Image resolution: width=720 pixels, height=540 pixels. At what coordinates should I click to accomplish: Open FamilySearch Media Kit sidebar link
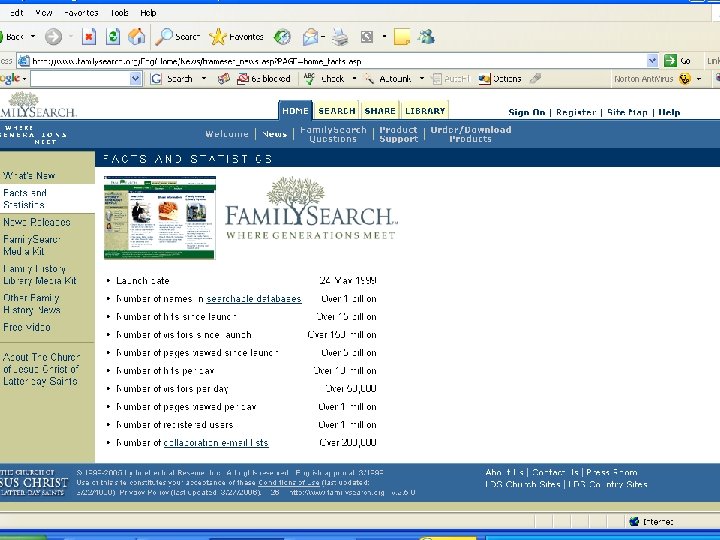[x=31, y=245]
